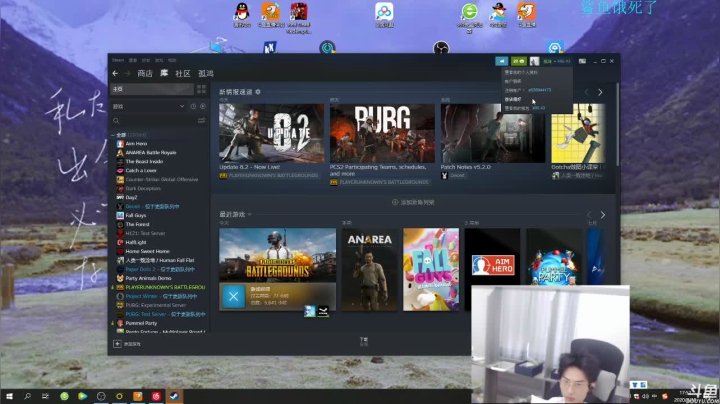The height and width of the screenshot is (404, 720).
Task: Select DayZ in the game list
Action: tap(131, 197)
